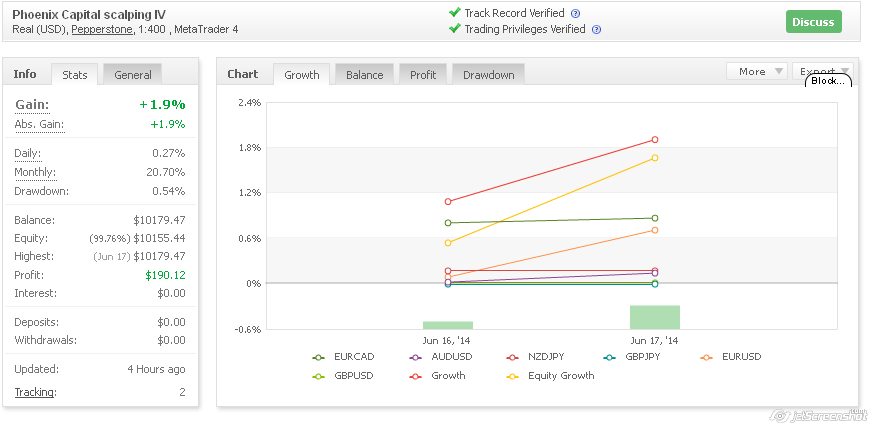874x428 pixels.
Task: Toggle Equity Growth series in legend
Action: [550, 376]
